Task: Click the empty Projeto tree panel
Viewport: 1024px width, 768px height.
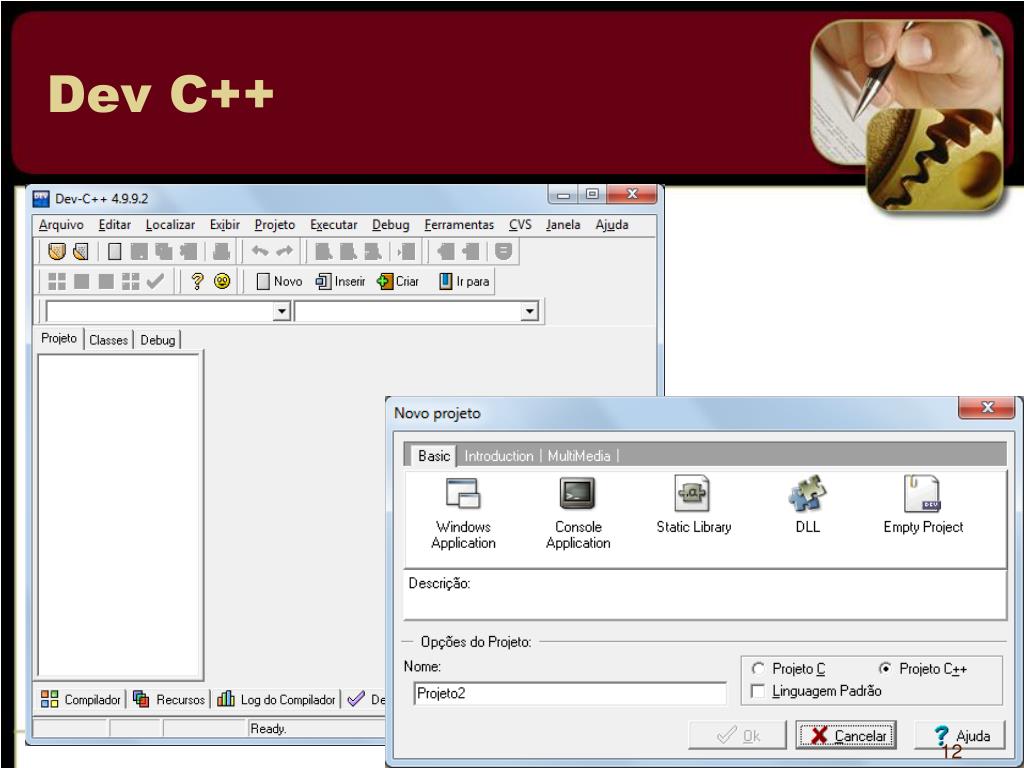Action: tap(119, 515)
